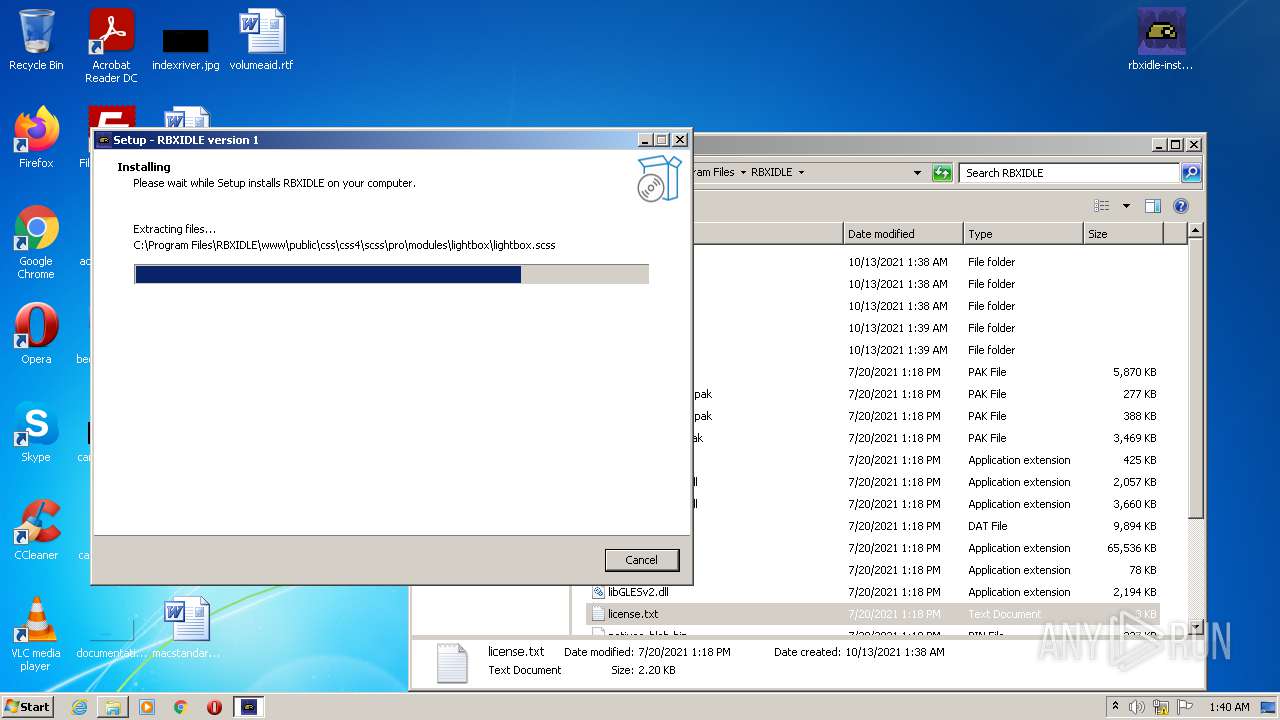Open Internet Explorer from the taskbar
1280x720 pixels.
click(x=79, y=707)
